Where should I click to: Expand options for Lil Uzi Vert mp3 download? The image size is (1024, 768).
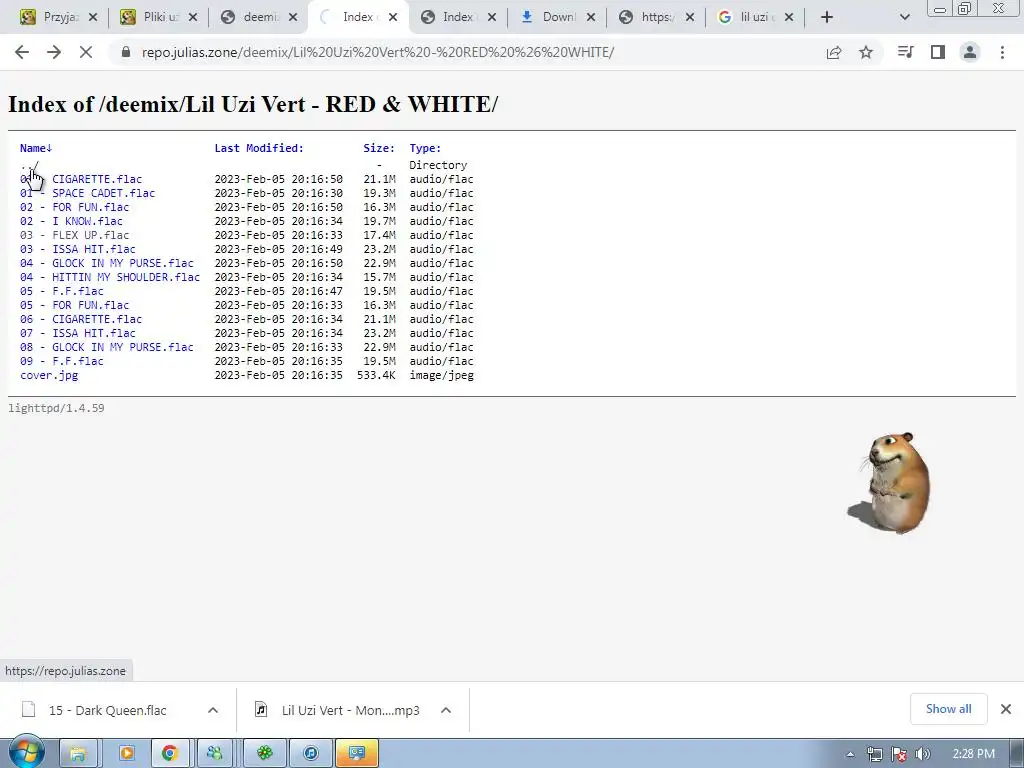tap(446, 710)
